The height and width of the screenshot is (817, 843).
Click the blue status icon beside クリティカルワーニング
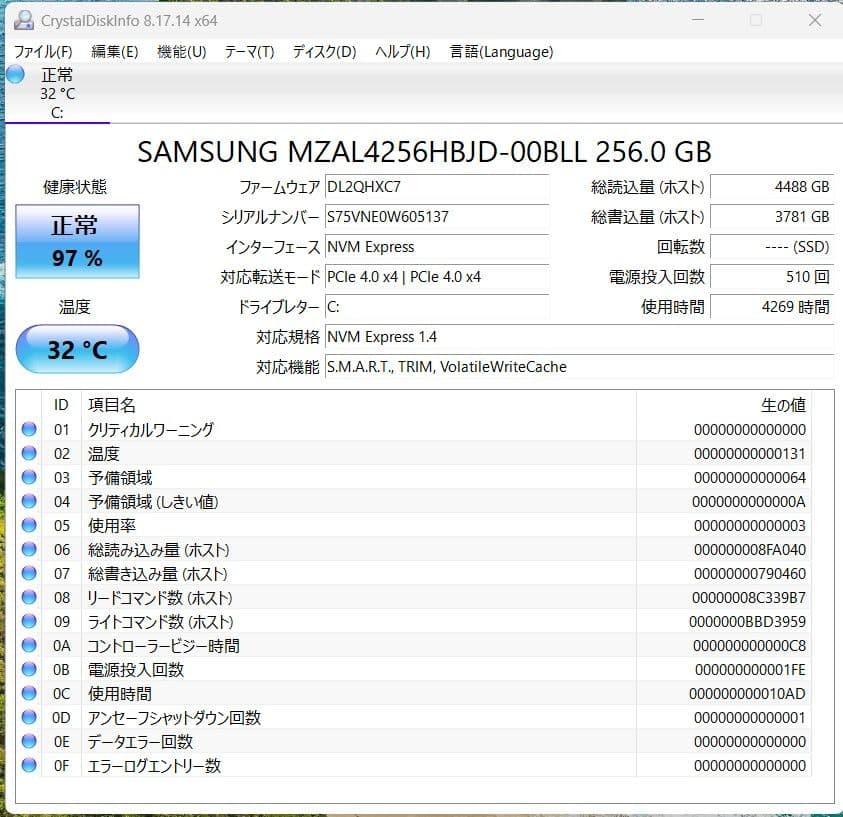[30, 429]
